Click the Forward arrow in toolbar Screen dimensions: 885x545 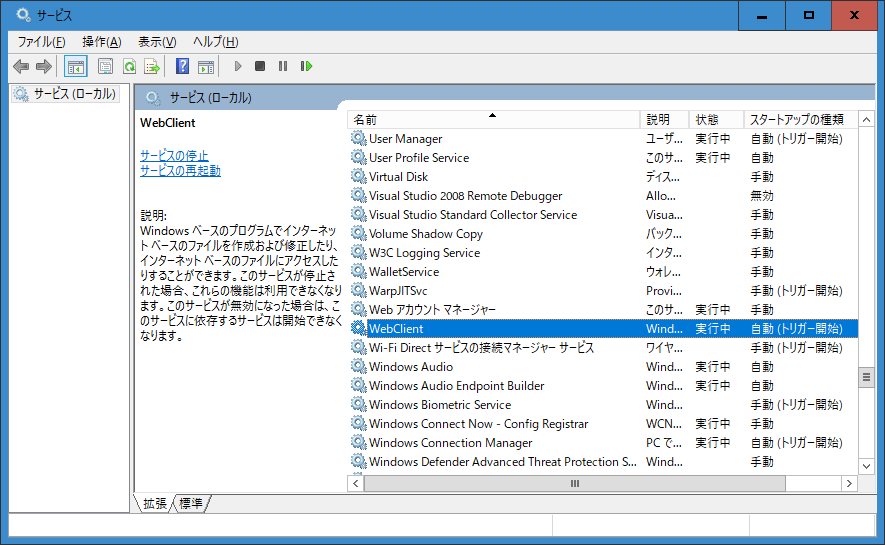44,67
